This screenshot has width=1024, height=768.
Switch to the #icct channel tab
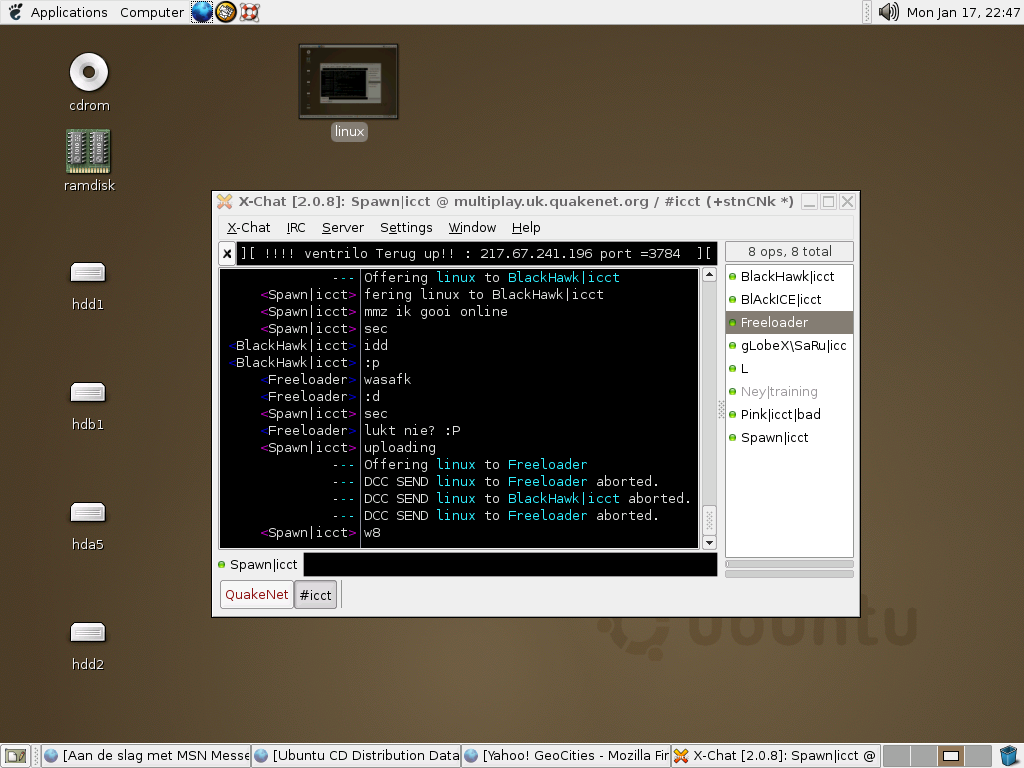(315, 595)
